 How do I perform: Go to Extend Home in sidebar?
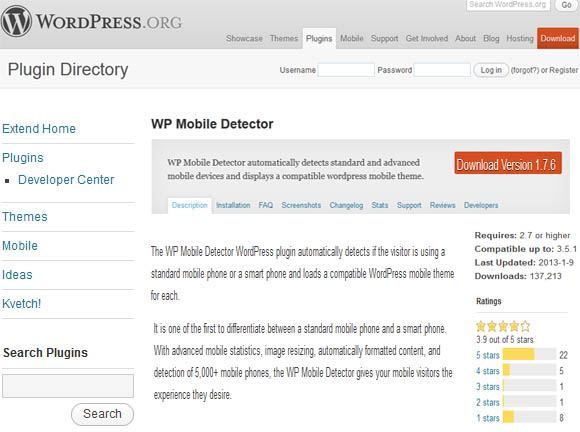[x=39, y=129]
